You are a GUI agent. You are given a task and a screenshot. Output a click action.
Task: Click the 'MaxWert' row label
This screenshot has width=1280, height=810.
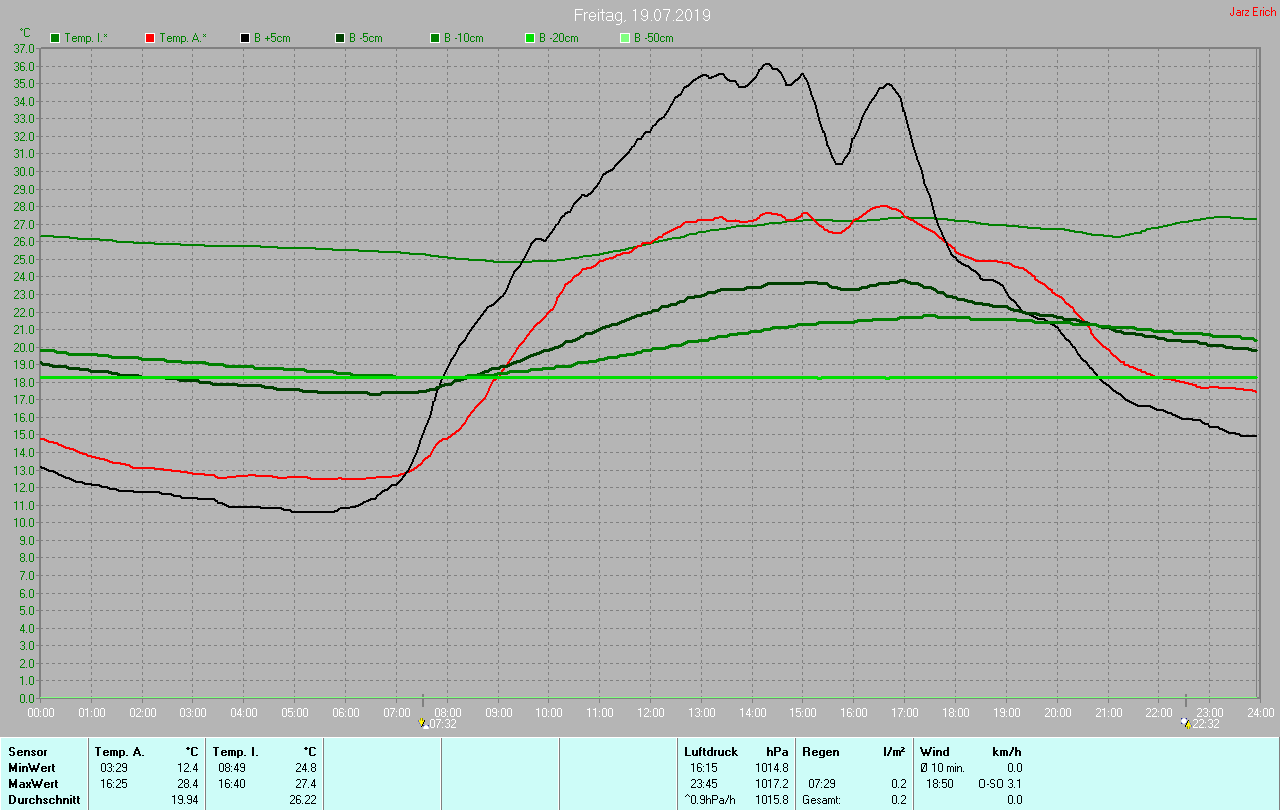pos(33,784)
